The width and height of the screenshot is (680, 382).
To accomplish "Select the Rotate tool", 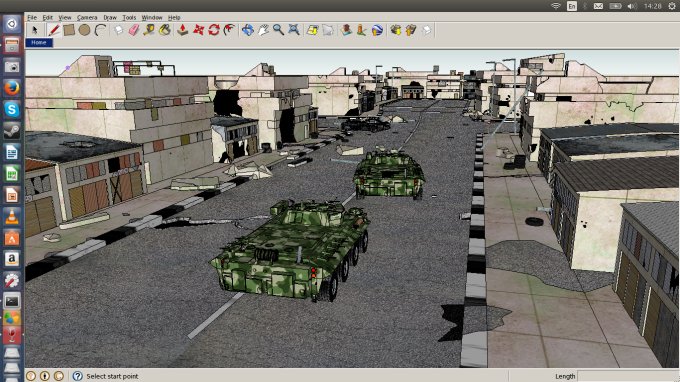I will [x=214, y=30].
